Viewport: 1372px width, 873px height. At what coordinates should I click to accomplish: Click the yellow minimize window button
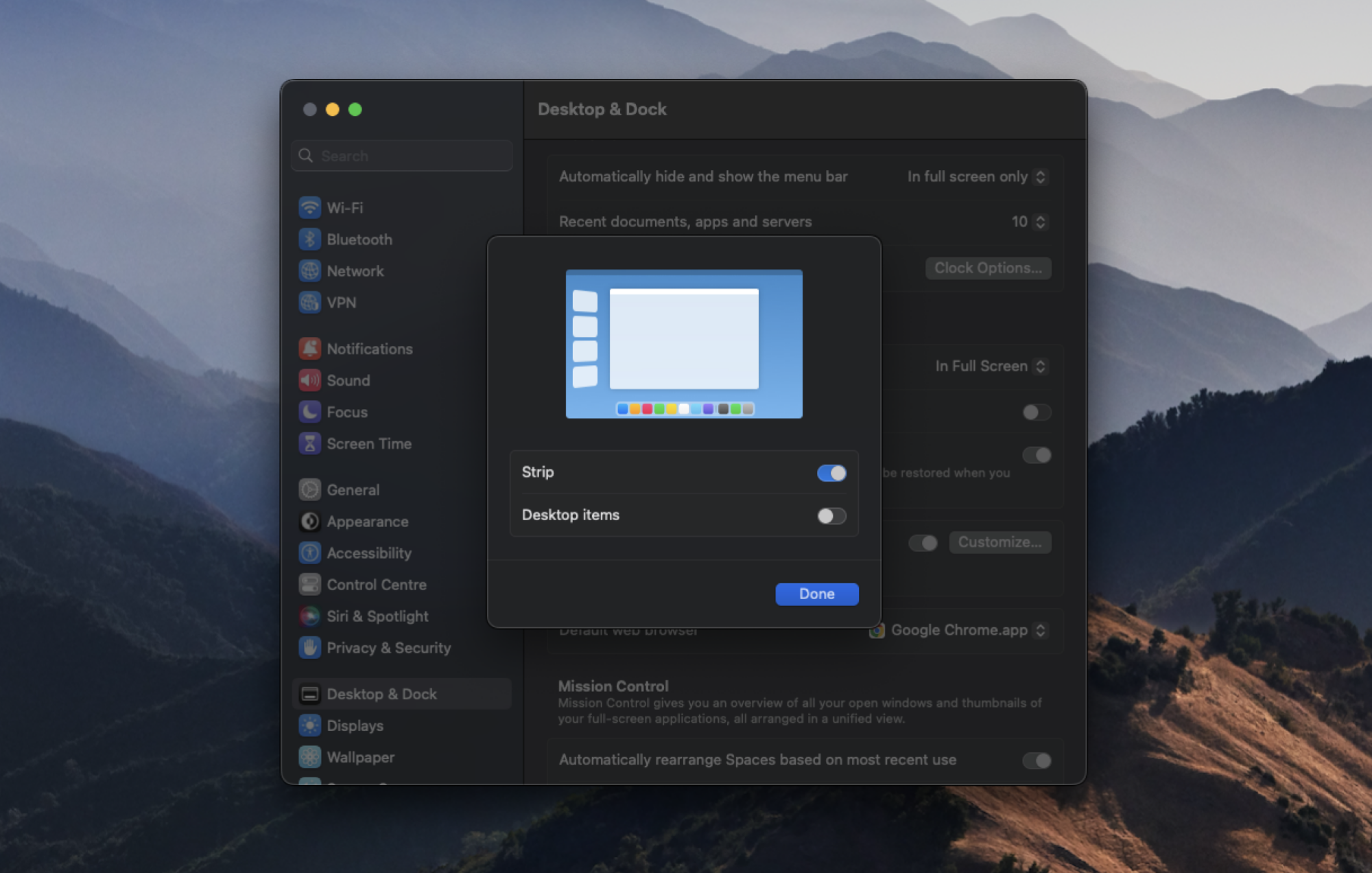pos(332,109)
